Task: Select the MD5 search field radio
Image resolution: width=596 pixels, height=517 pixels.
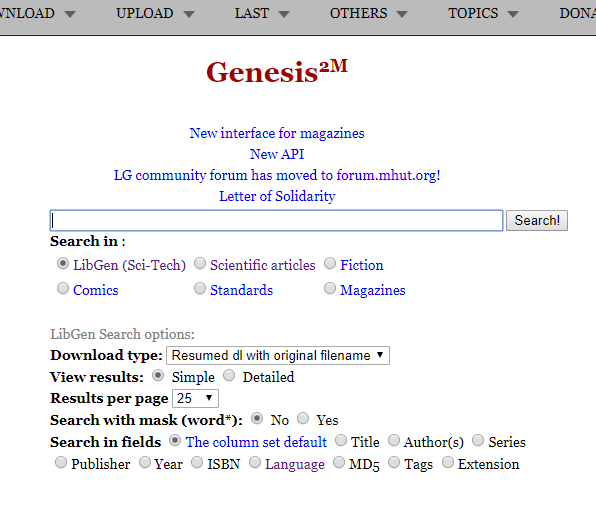Action: pos(339,463)
